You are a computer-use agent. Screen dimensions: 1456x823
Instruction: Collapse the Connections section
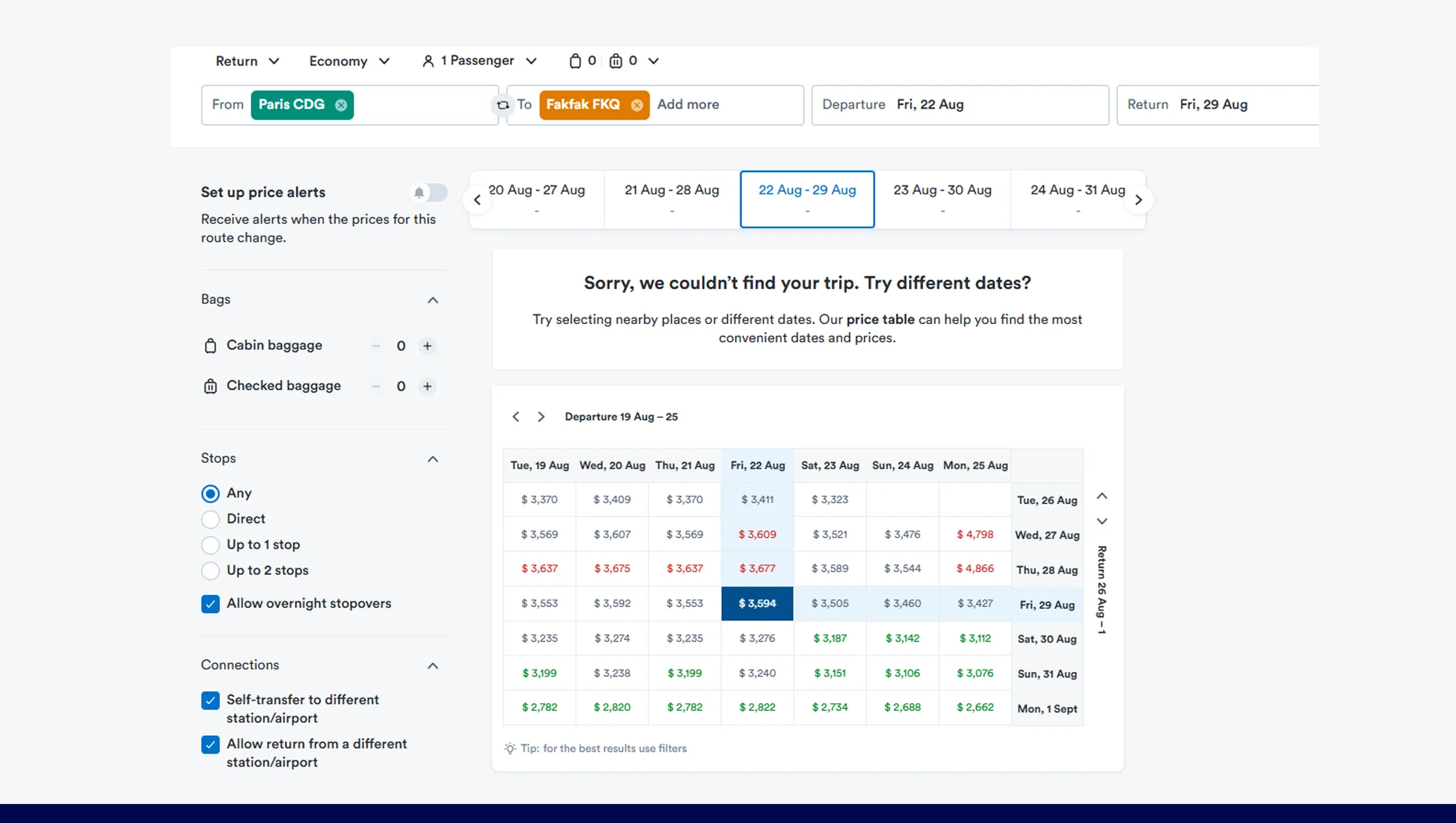click(432, 665)
